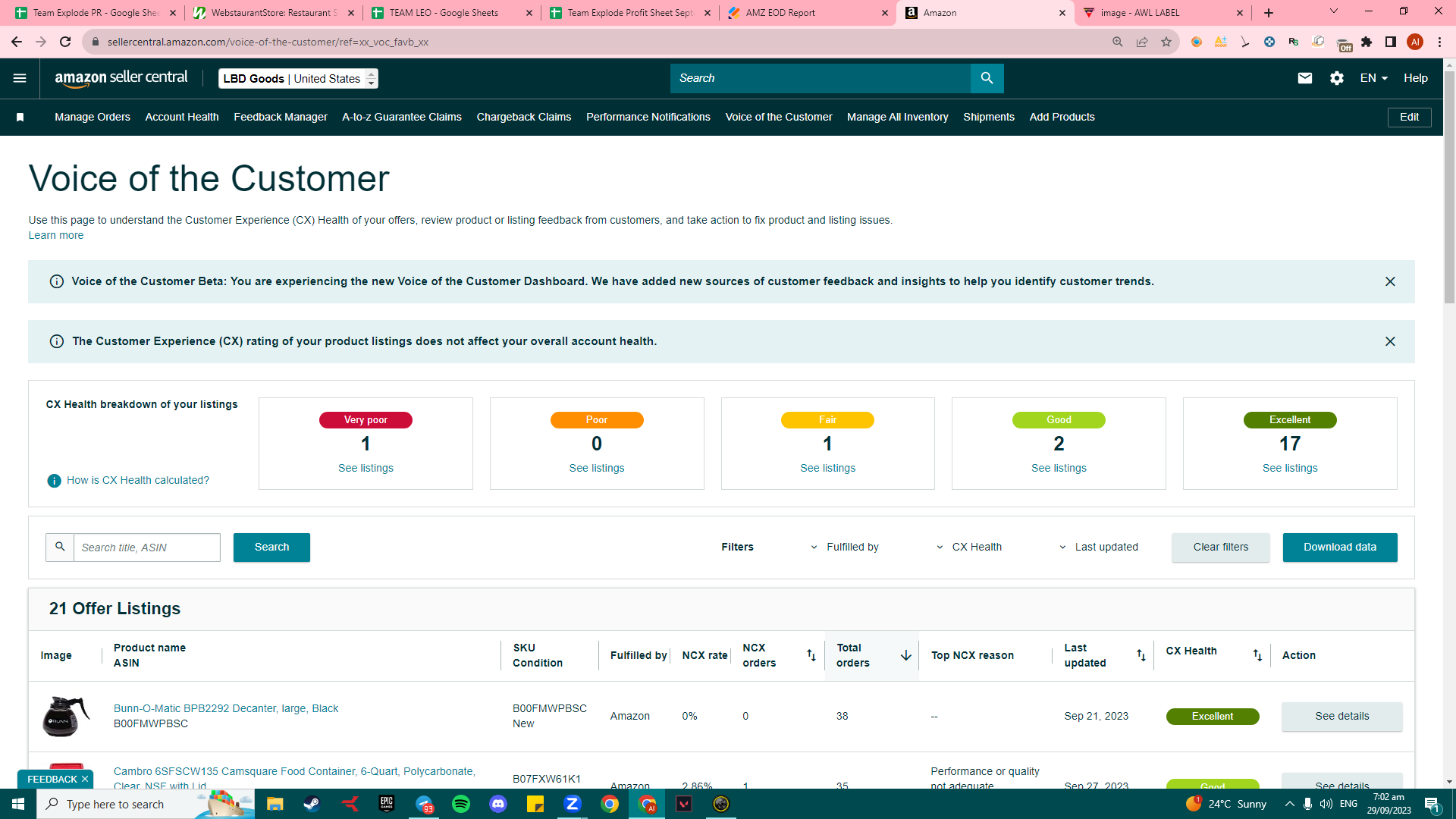Screen dimensions: 1456x819
Task: Open Windows Start menu
Action: 18,804
